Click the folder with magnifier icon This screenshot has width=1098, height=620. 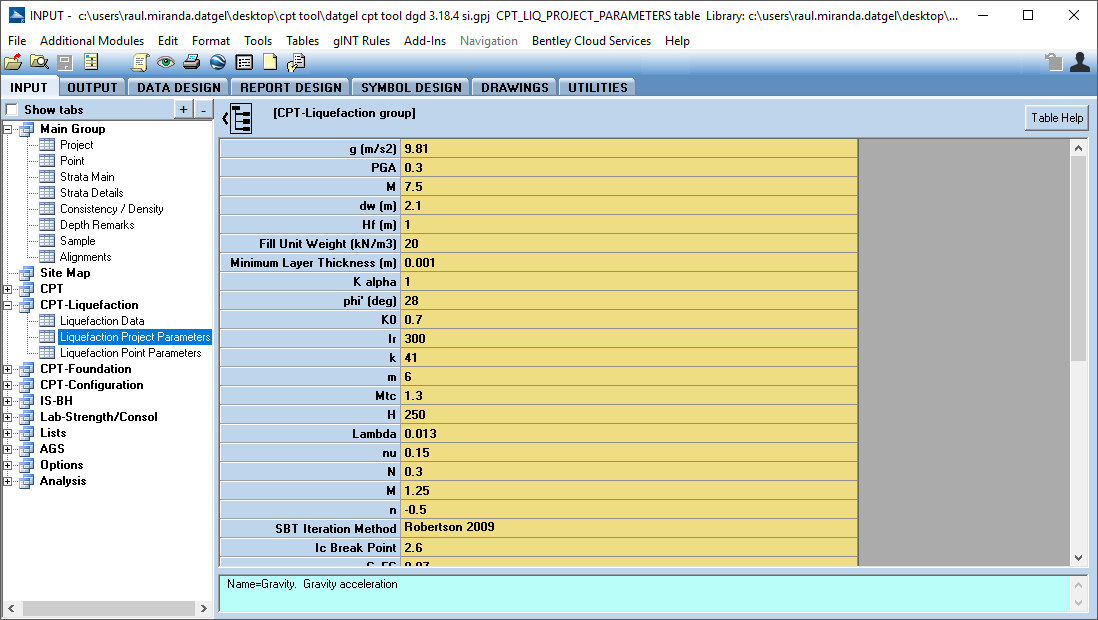coord(39,62)
